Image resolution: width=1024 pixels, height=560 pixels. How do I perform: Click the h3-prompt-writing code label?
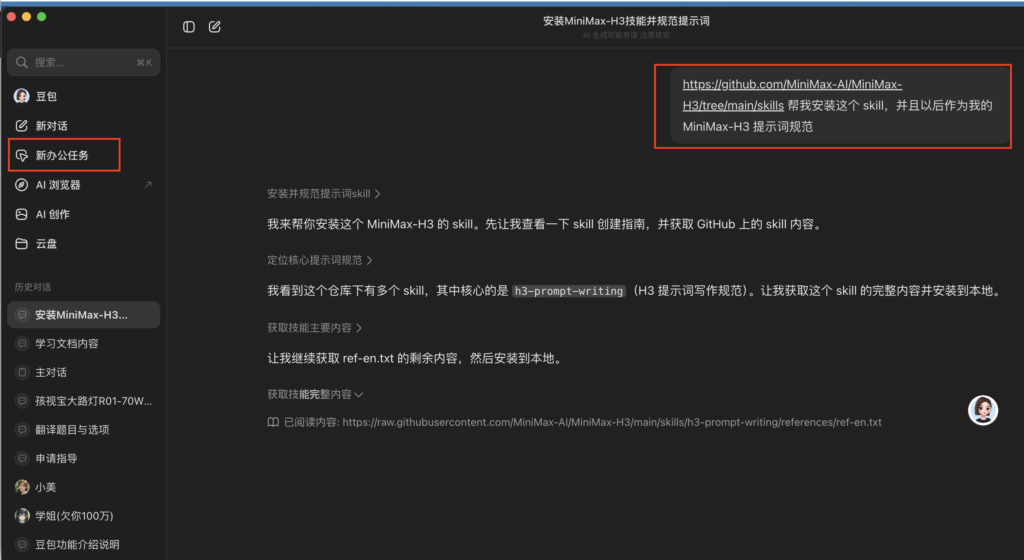(569, 291)
